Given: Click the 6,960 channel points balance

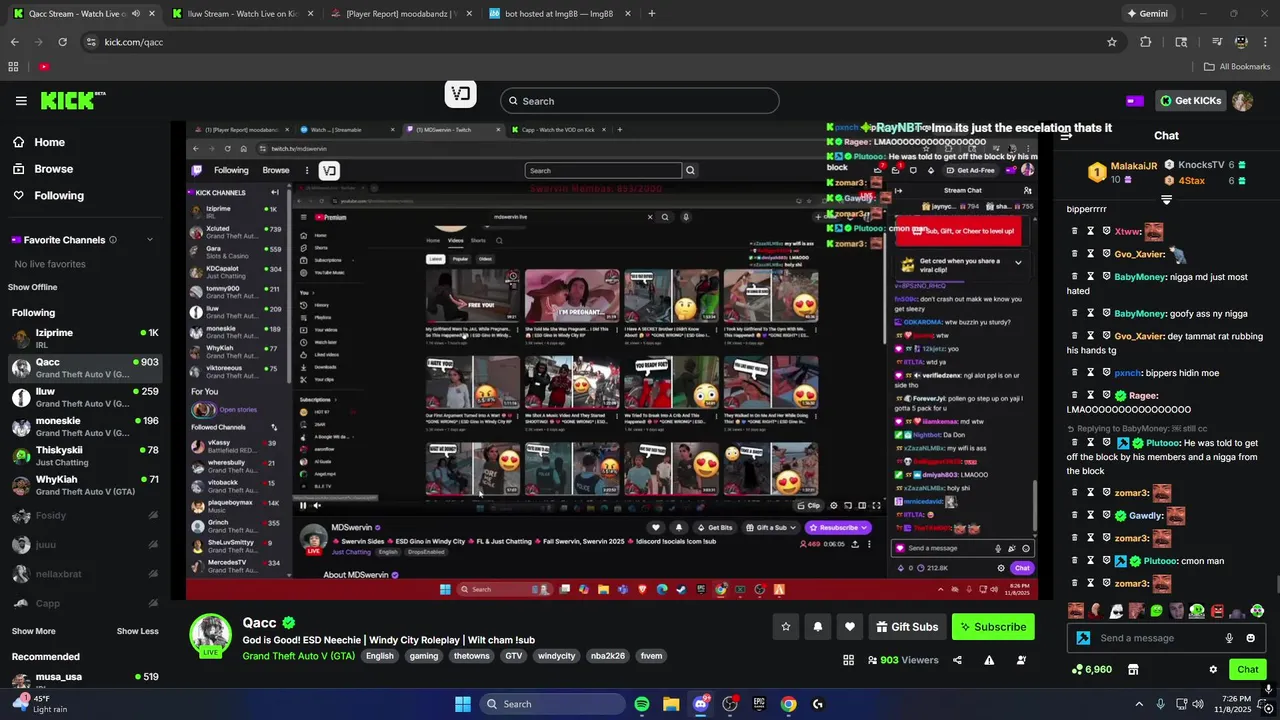Looking at the screenshot, I should 1091,669.
